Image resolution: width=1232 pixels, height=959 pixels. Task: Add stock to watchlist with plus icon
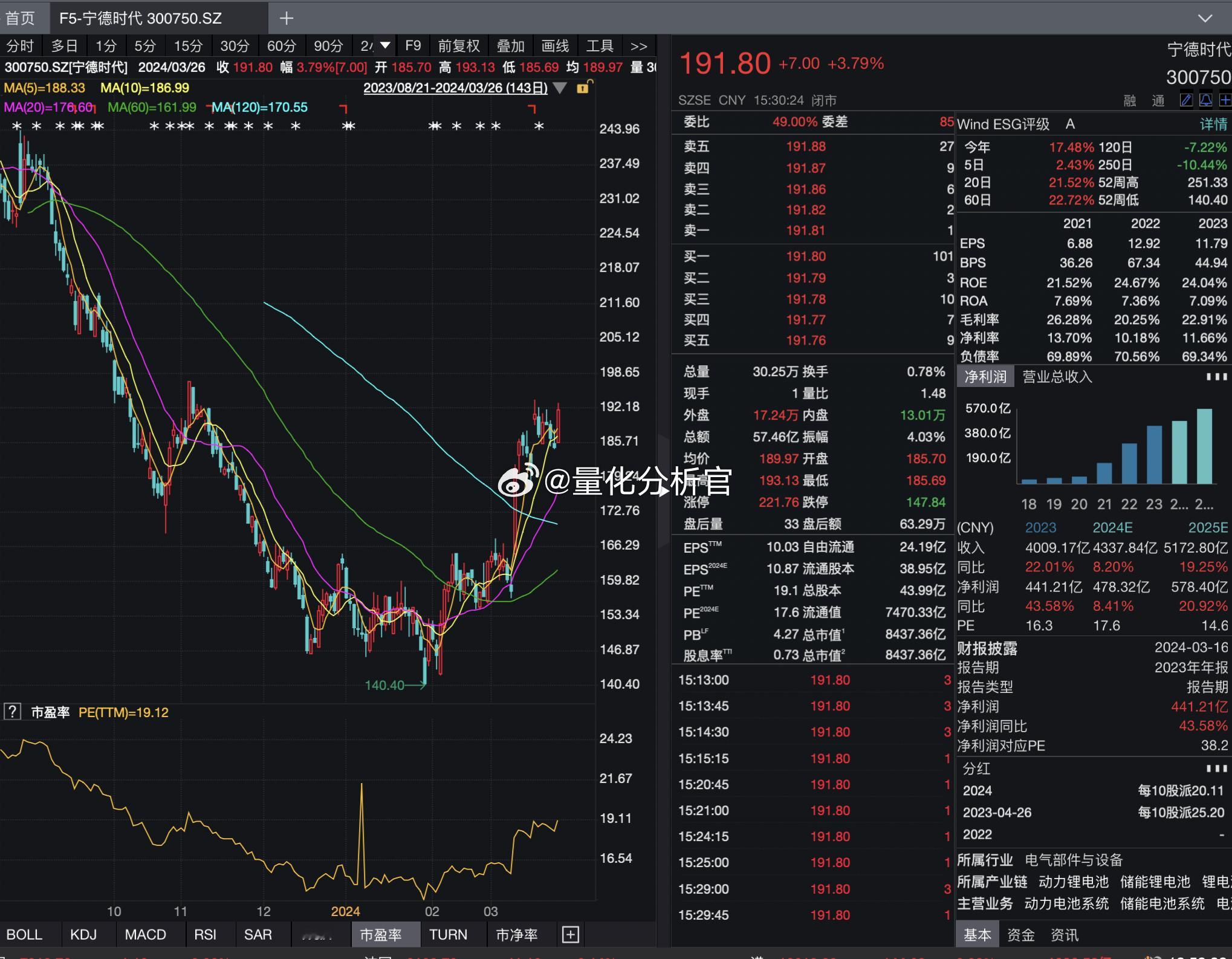click(1225, 100)
